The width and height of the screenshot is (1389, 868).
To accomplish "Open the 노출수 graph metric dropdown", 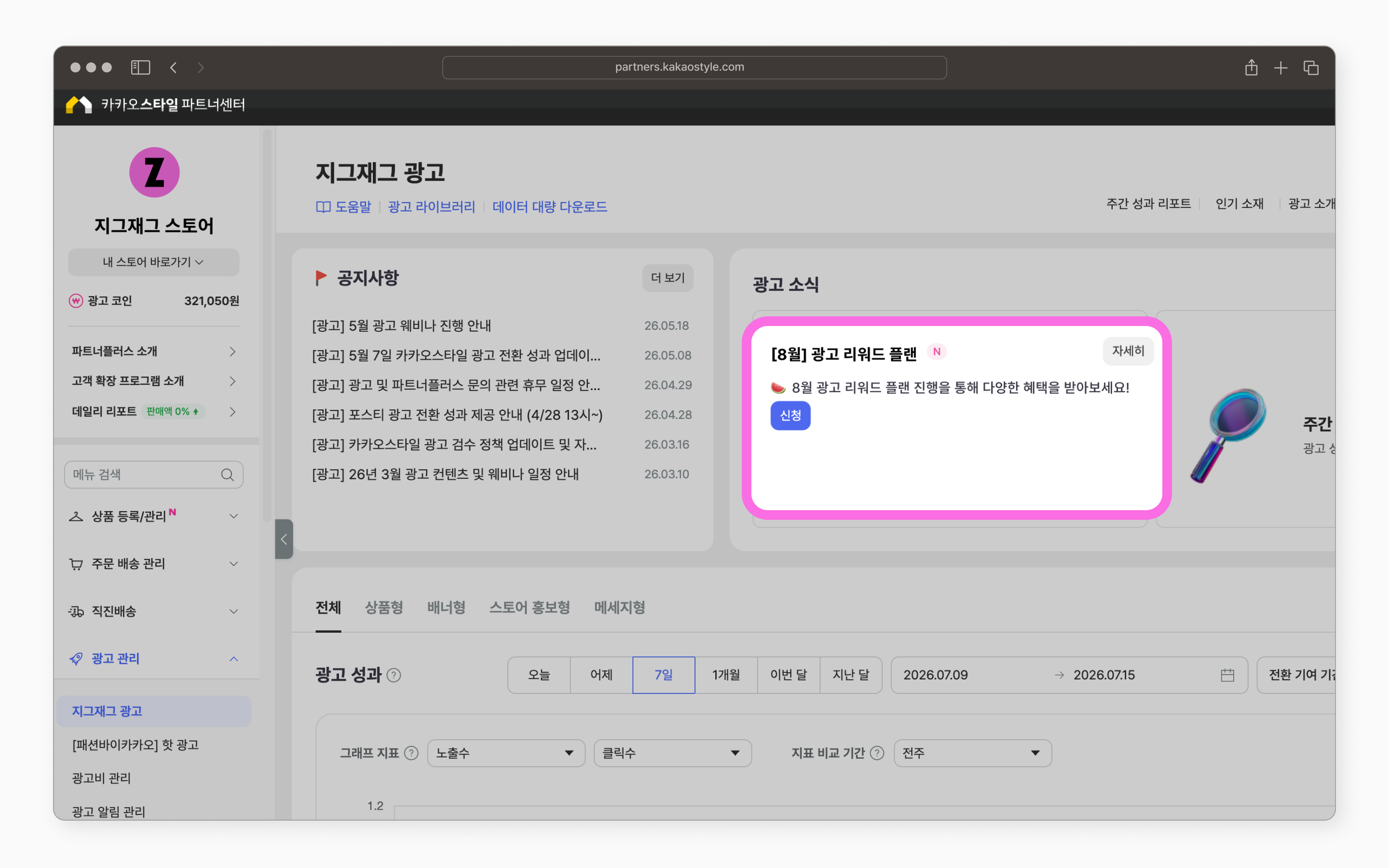I will pyautogui.click(x=505, y=753).
